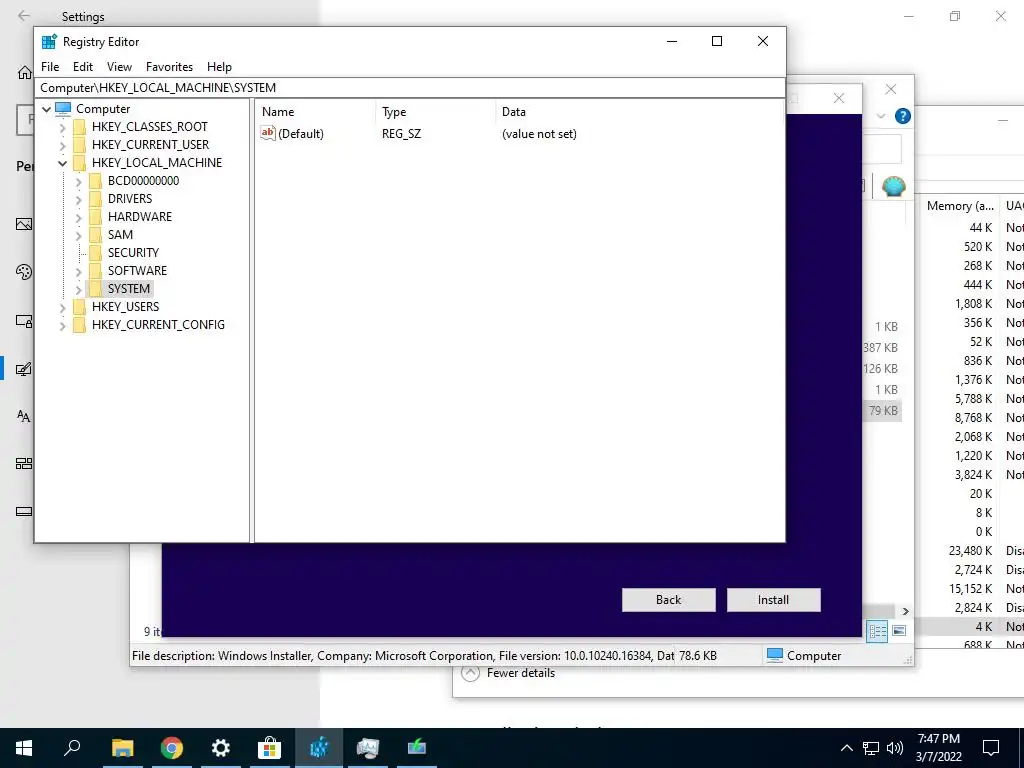Open the Help menu in Registry Editor
Screen dimensions: 1024x768
219,67
